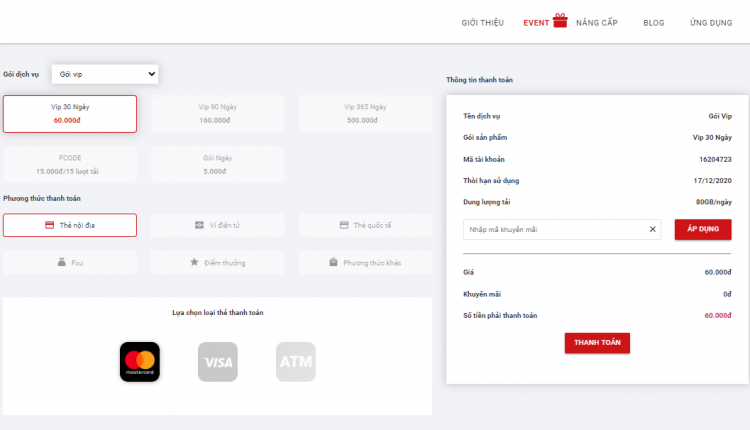The image size is (750, 430).
Task: Select Thẻ nội địa payment method
Action: [x=70, y=225]
